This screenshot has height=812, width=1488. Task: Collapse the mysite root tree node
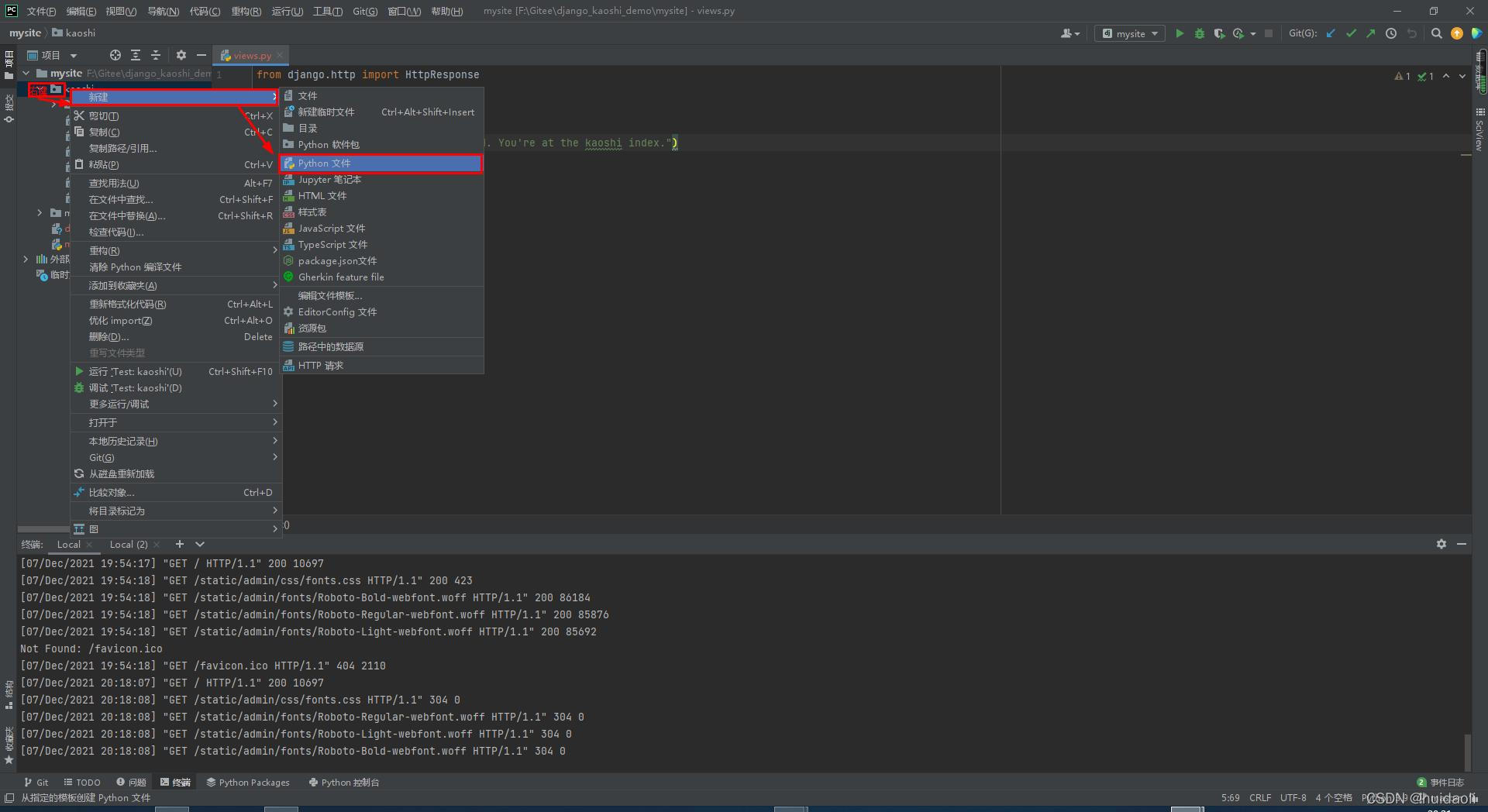click(x=26, y=73)
